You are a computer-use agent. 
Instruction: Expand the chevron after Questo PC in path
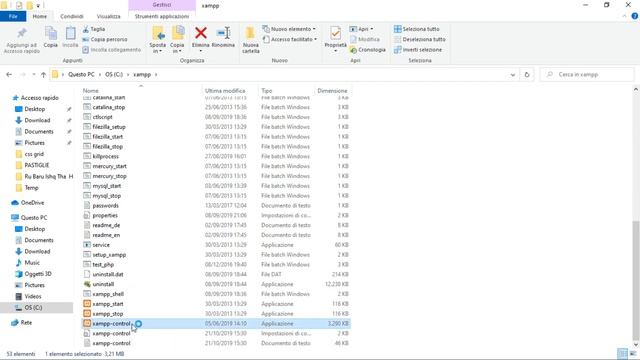[x=100, y=75]
